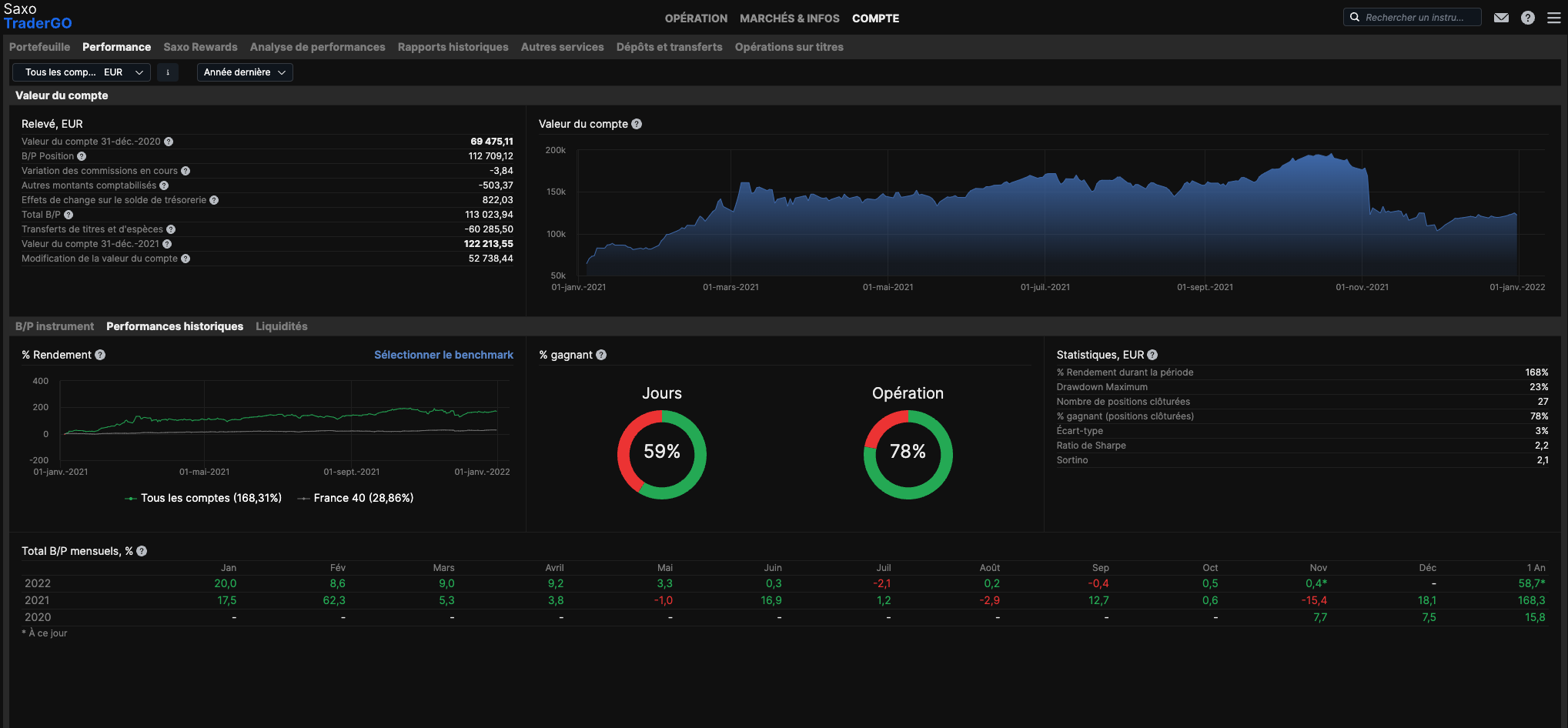This screenshot has height=728, width=1568.
Task: Click the Jours 59% donut chart
Action: (661, 454)
